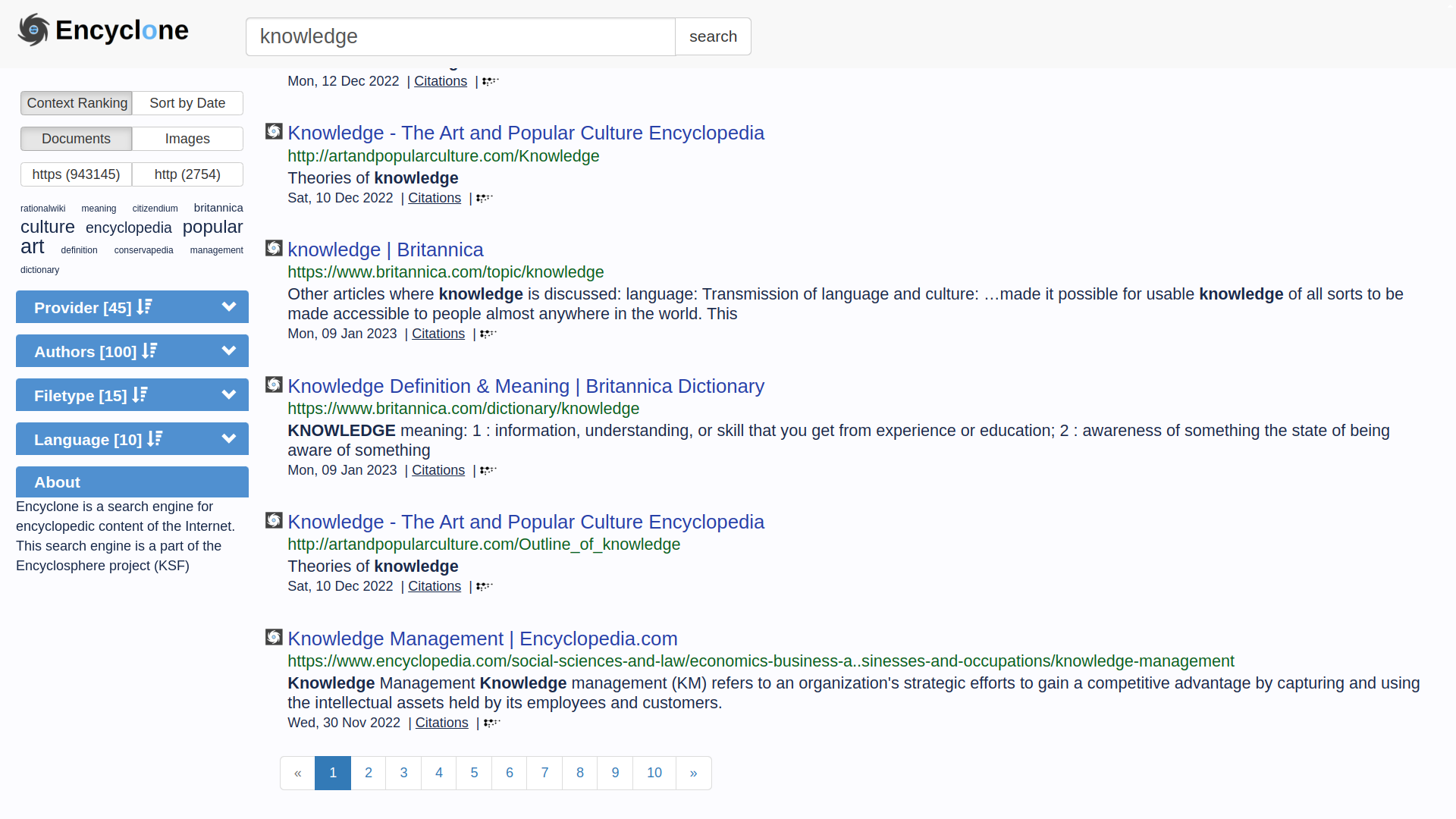Screen dimensions: 1456x819
Task: Expand the Provider [45] chevron
Action: point(229,307)
